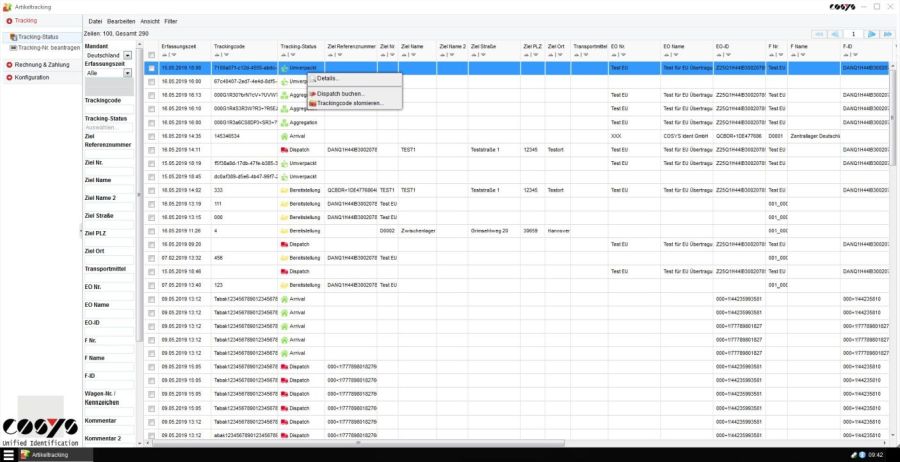The height and width of the screenshot is (462, 900).
Task: Open the Mandant dropdown showing Deutschland
Action: [127, 55]
